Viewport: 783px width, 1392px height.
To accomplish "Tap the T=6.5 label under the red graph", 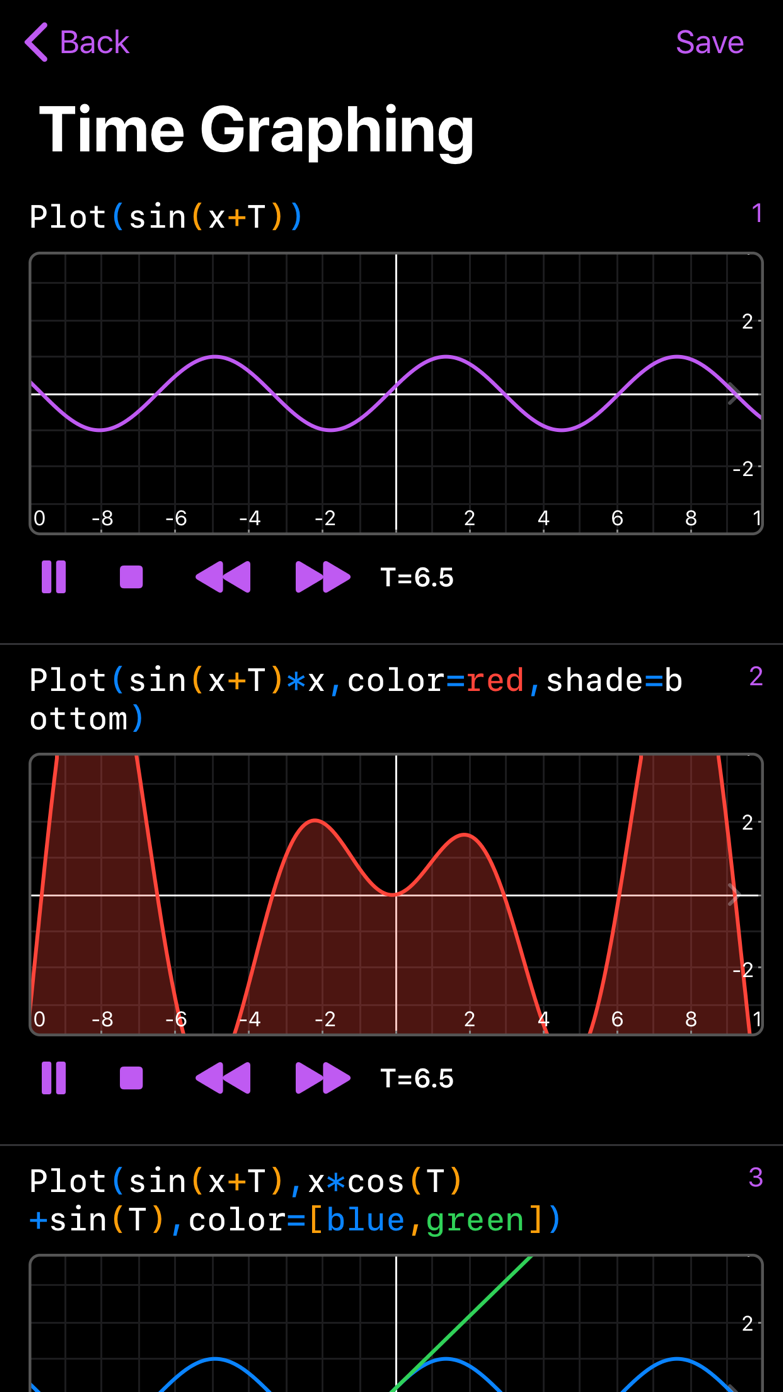I will tap(417, 1078).
